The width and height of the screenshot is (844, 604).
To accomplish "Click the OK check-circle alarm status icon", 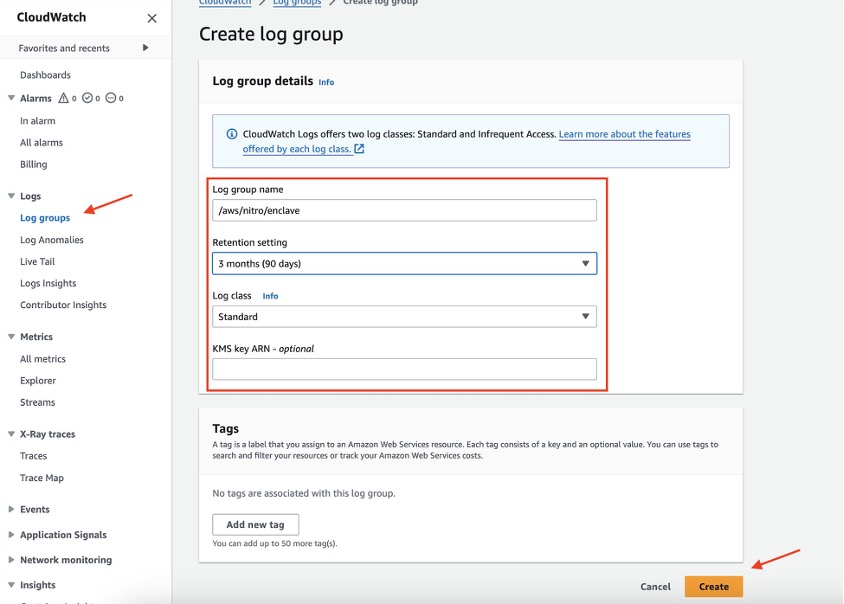I will tap(87, 97).
